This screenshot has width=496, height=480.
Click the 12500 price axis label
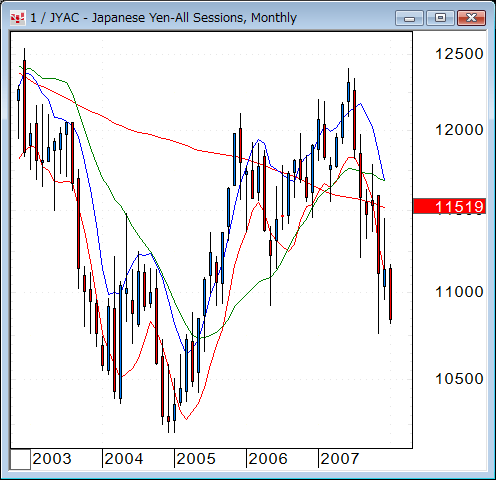459,54
